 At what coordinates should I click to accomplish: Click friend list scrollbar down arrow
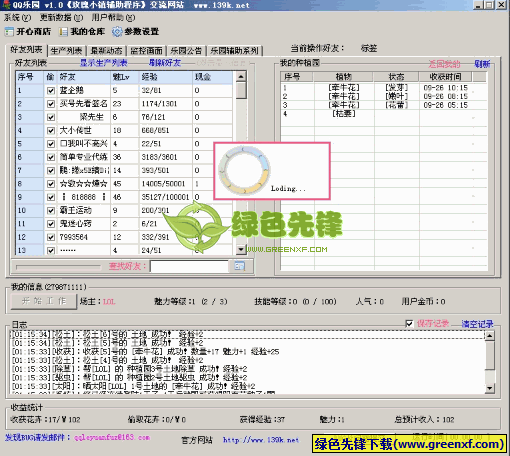[x=241, y=249]
